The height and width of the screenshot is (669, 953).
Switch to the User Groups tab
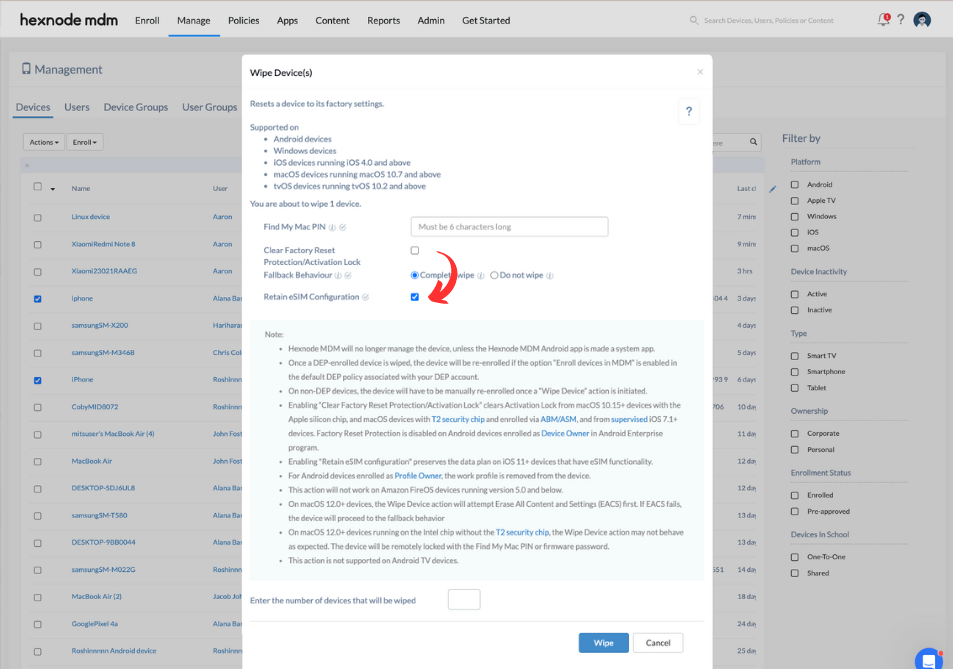coord(210,107)
